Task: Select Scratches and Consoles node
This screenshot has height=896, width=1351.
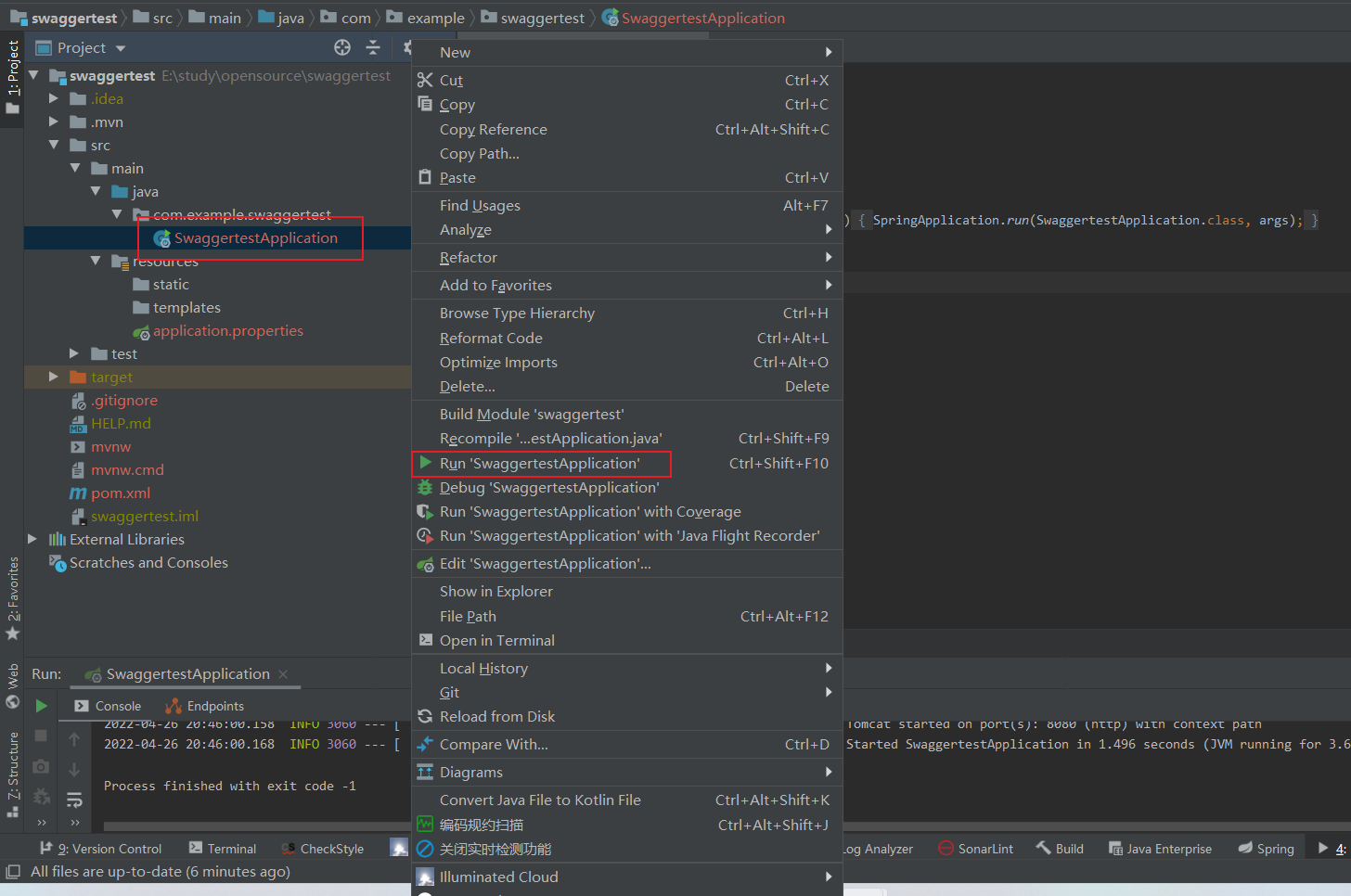Action: coord(138,563)
